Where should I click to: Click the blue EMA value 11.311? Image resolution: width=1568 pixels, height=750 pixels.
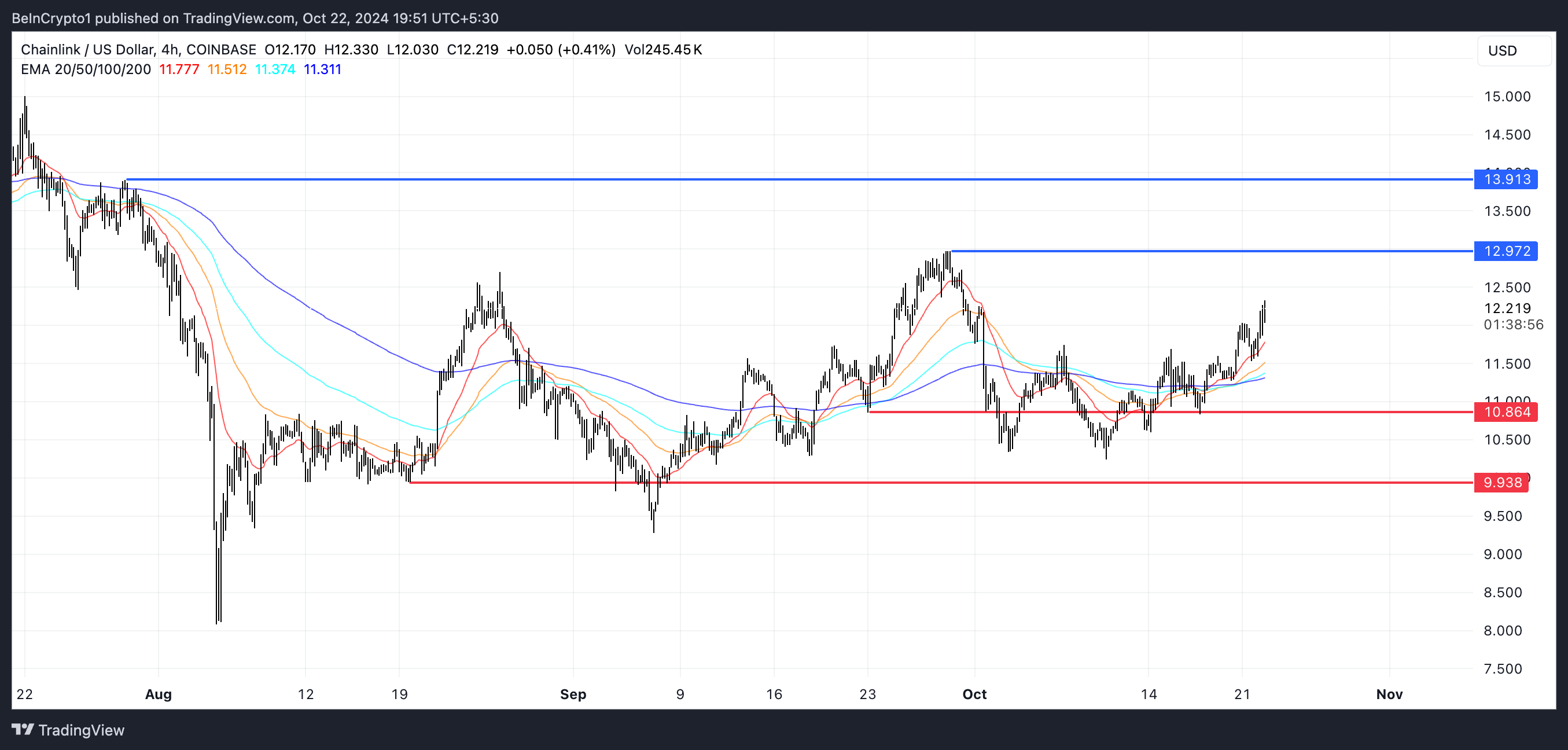click(323, 69)
